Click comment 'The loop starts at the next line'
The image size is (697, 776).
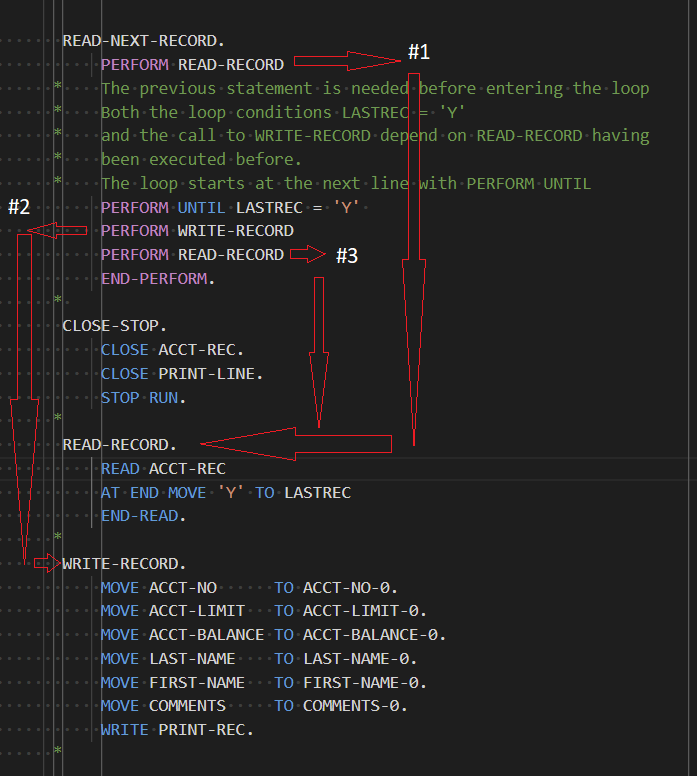coord(255,184)
